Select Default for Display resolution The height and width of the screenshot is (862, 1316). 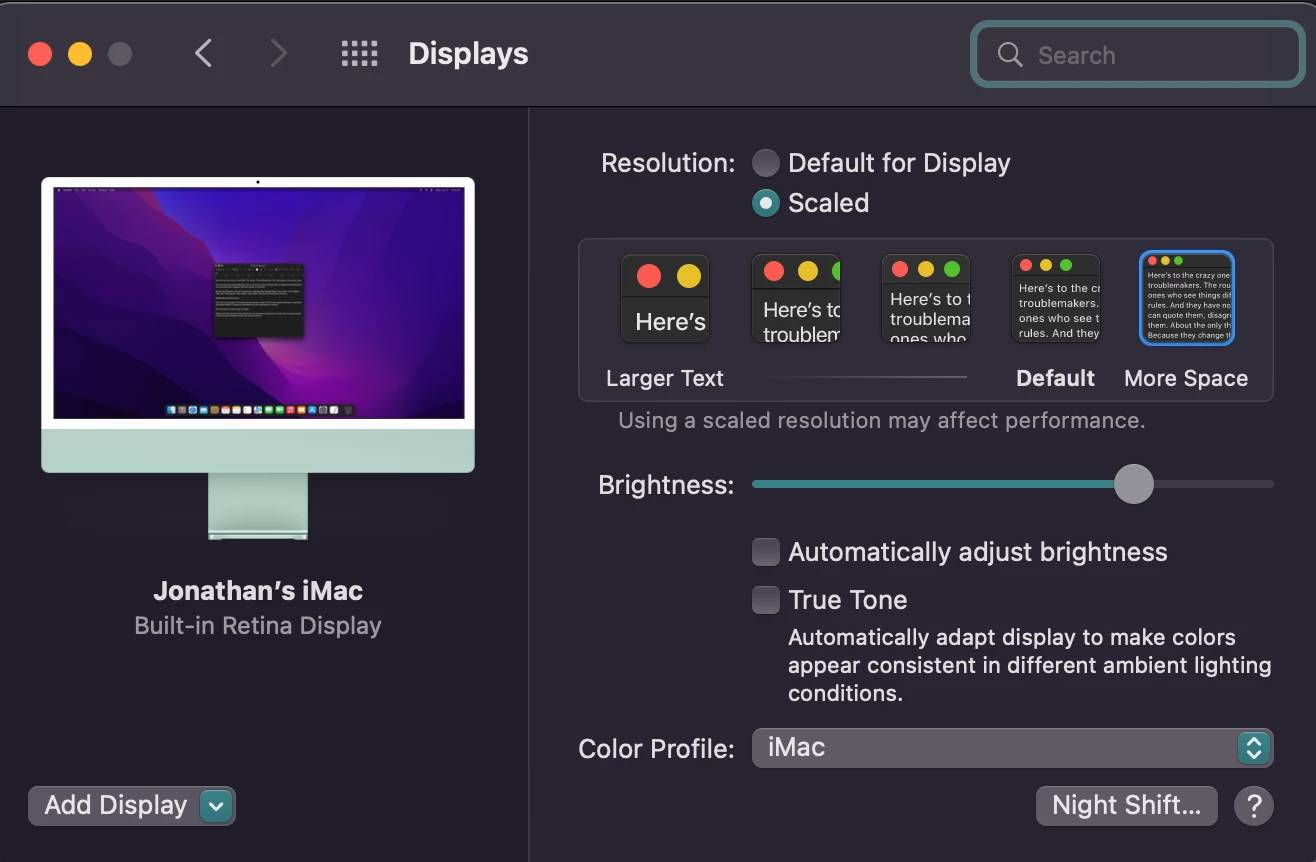(765, 163)
